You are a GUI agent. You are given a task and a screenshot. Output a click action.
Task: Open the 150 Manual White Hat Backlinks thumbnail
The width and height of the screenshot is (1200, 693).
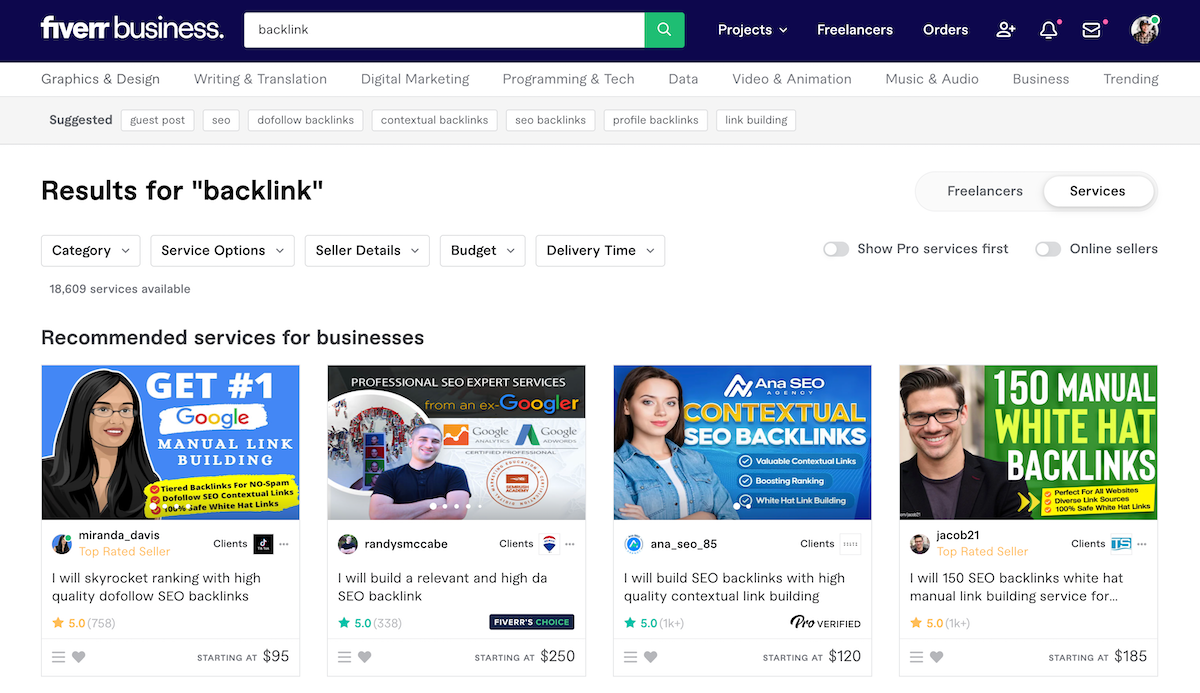coord(1028,442)
